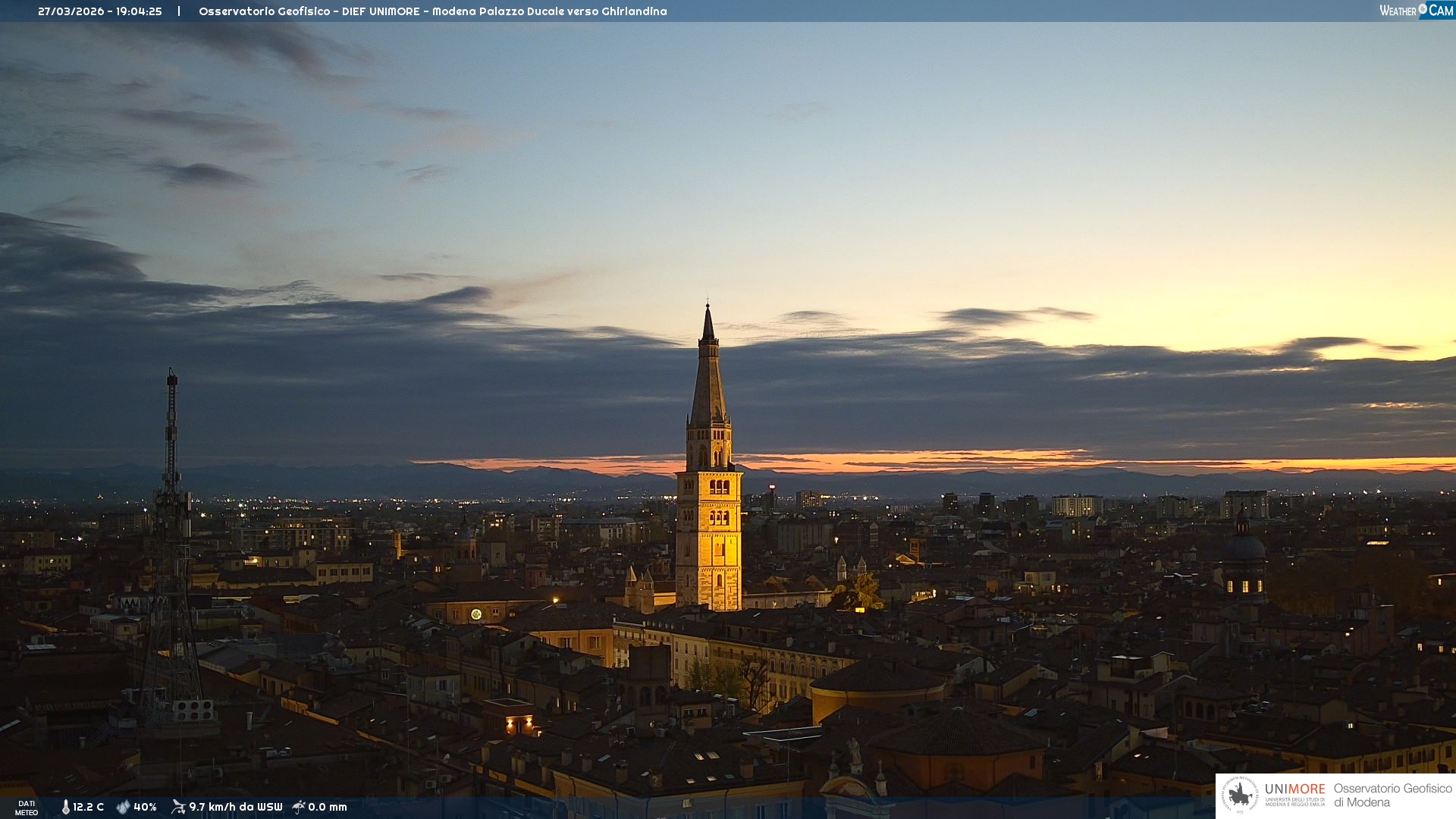Click the 12.2 C temperature reading

[x=88, y=807]
